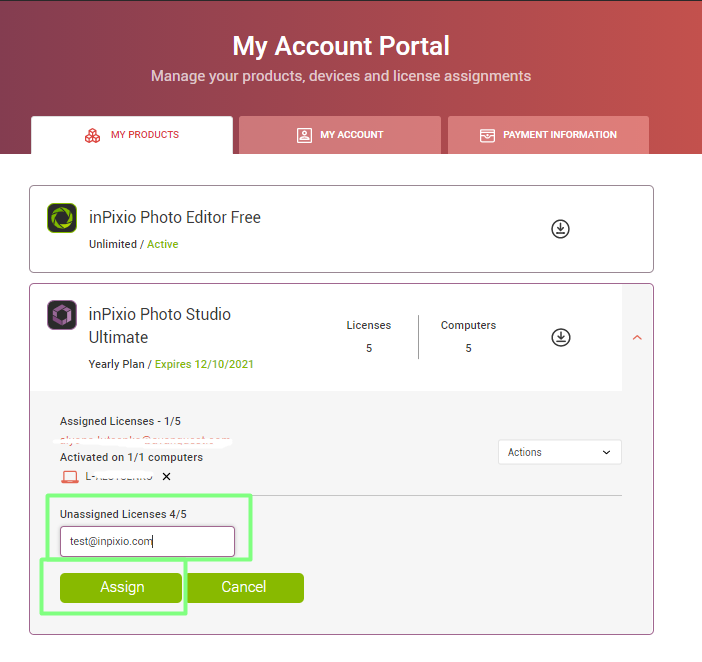Remove the activated computer with X

click(166, 477)
